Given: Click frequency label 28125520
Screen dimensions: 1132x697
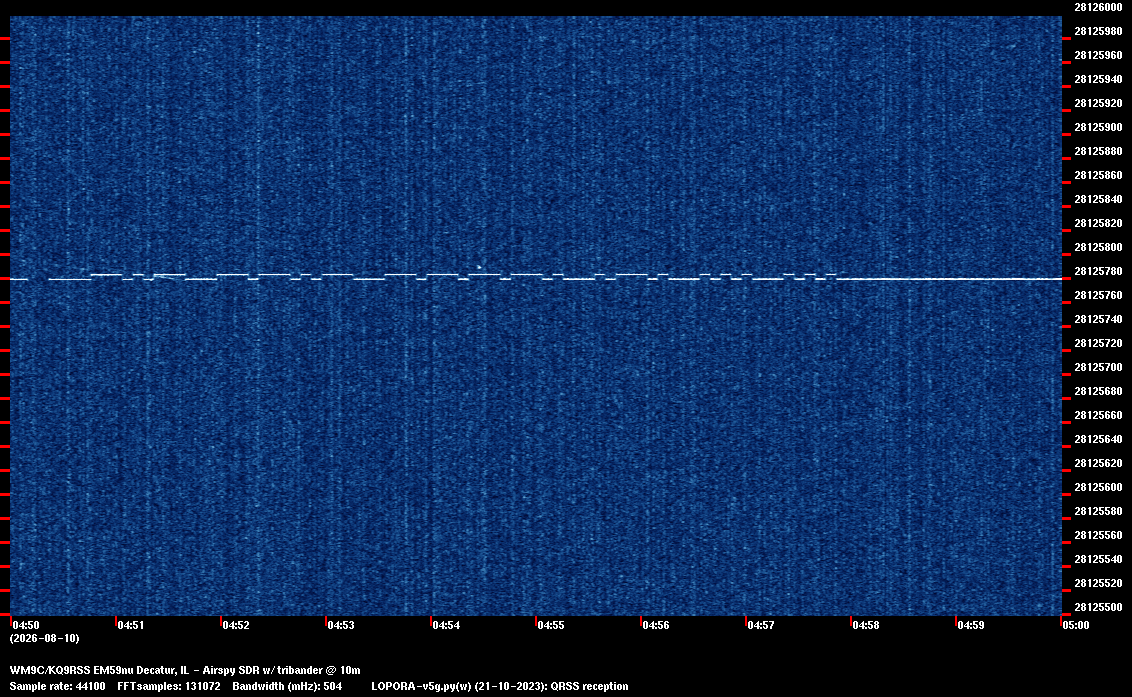Looking at the screenshot, I should 1098,584.
